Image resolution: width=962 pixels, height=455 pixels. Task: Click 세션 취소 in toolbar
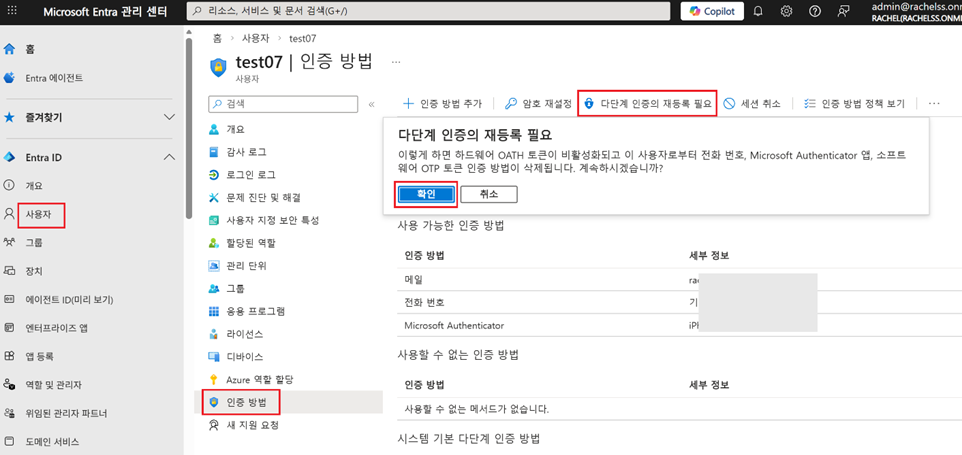(752, 104)
